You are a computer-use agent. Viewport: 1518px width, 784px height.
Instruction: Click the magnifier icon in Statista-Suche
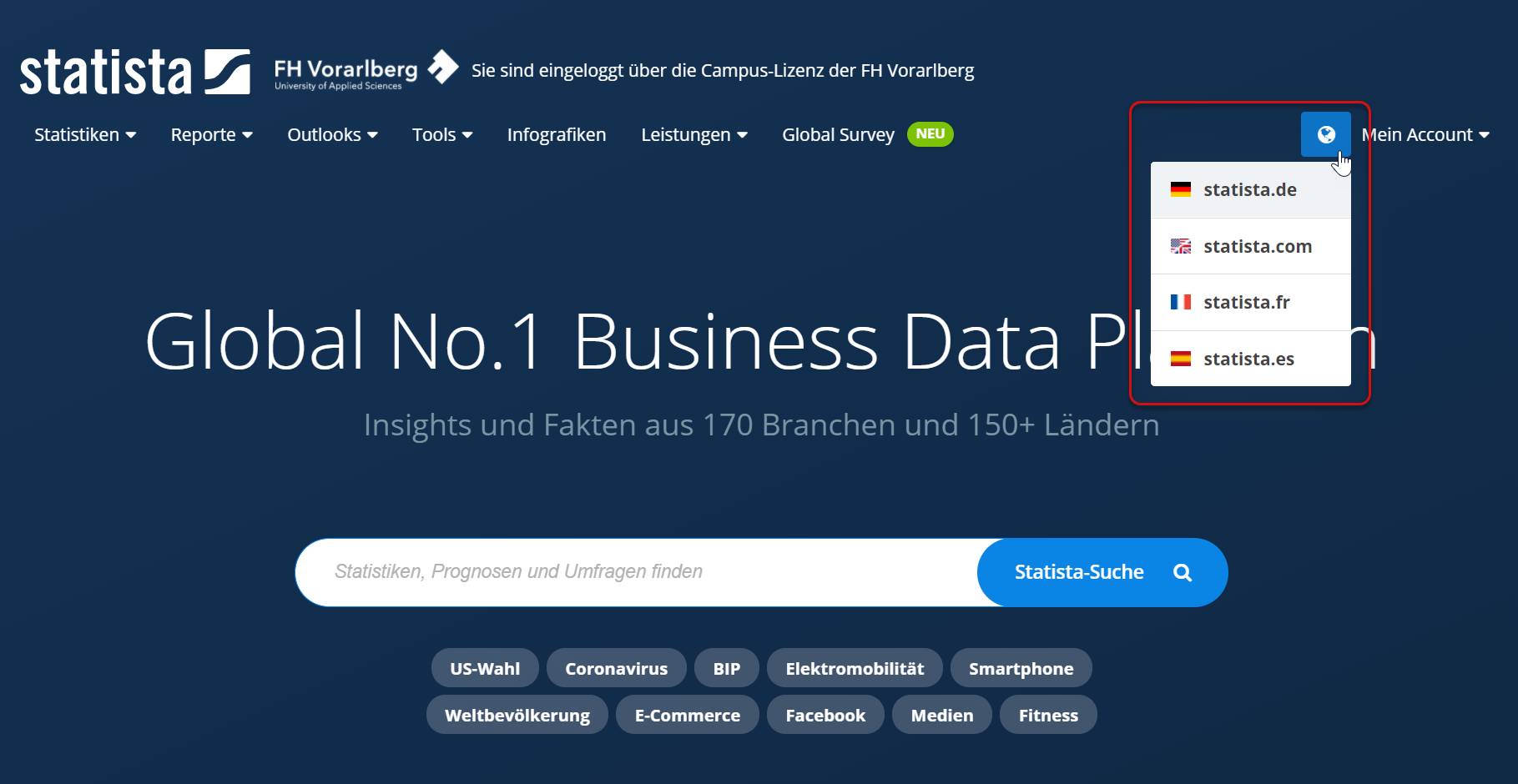coord(1182,572)
